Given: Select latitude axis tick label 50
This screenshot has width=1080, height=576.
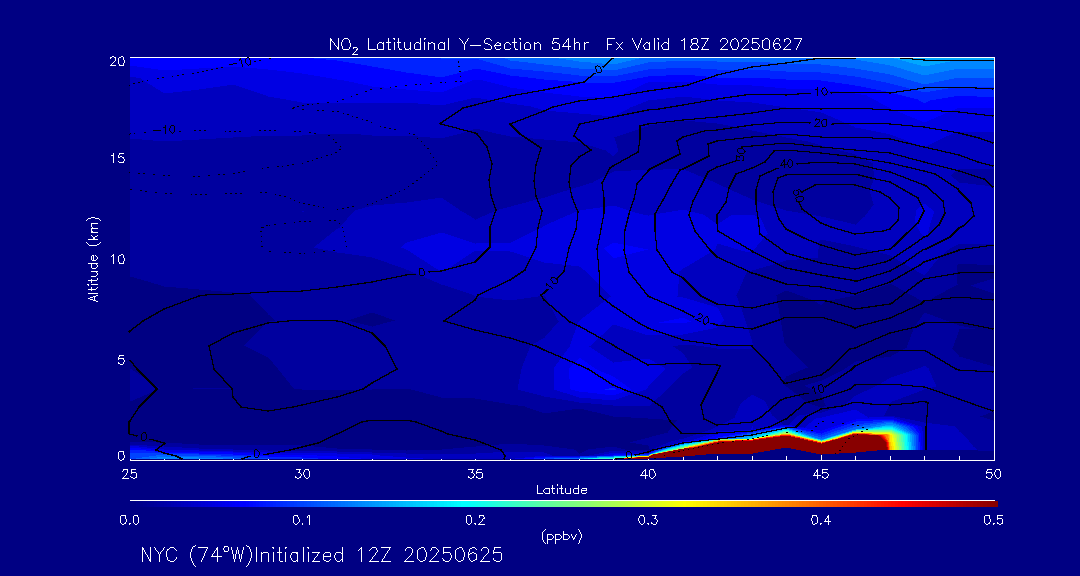Looking at the screenshot, I should tap(994, 473).
